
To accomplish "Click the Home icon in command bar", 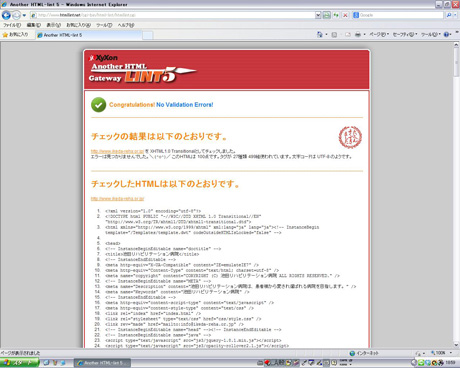I will pos(319,34).
